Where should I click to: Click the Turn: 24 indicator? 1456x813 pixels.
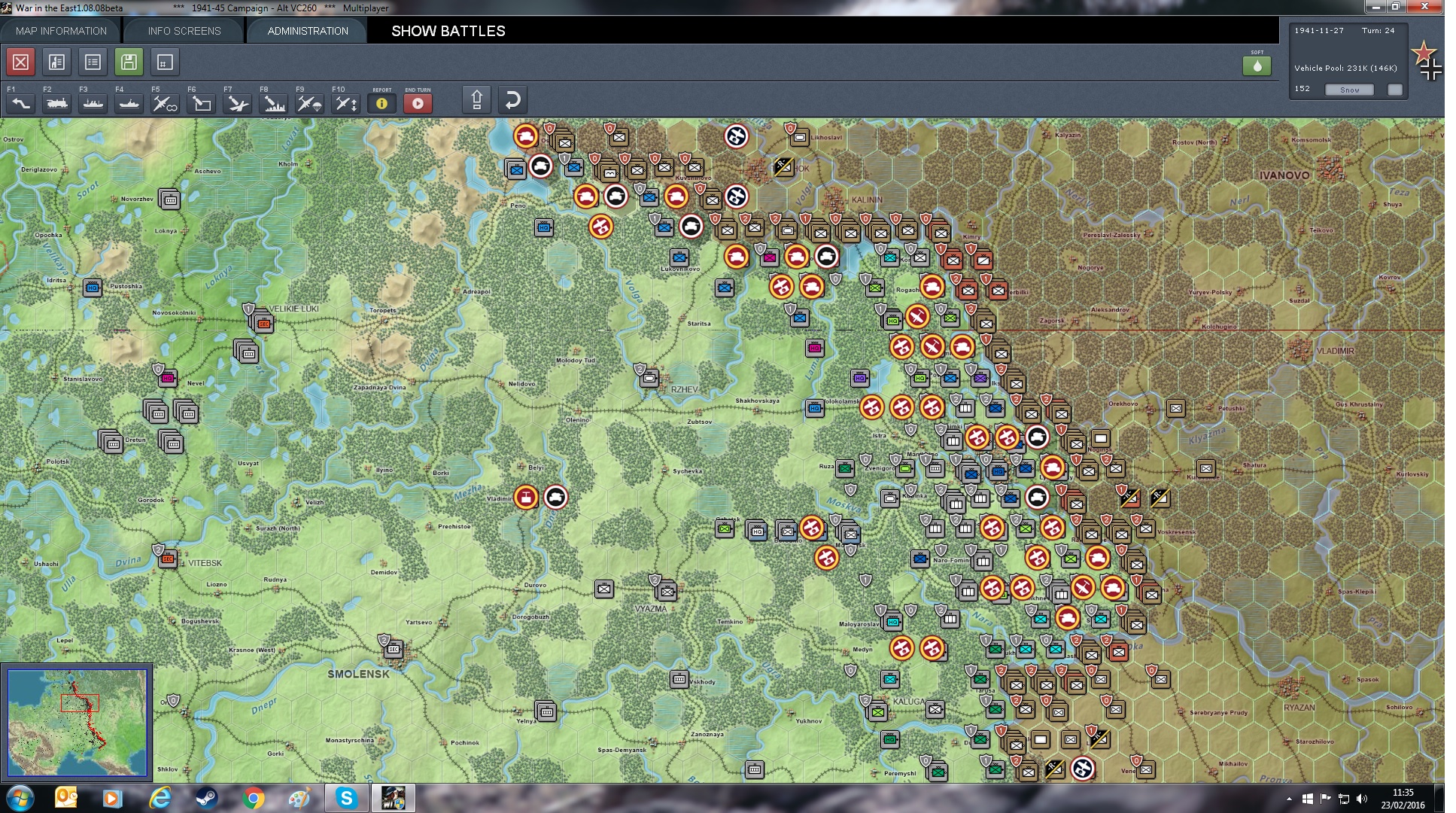(1378, 31)
